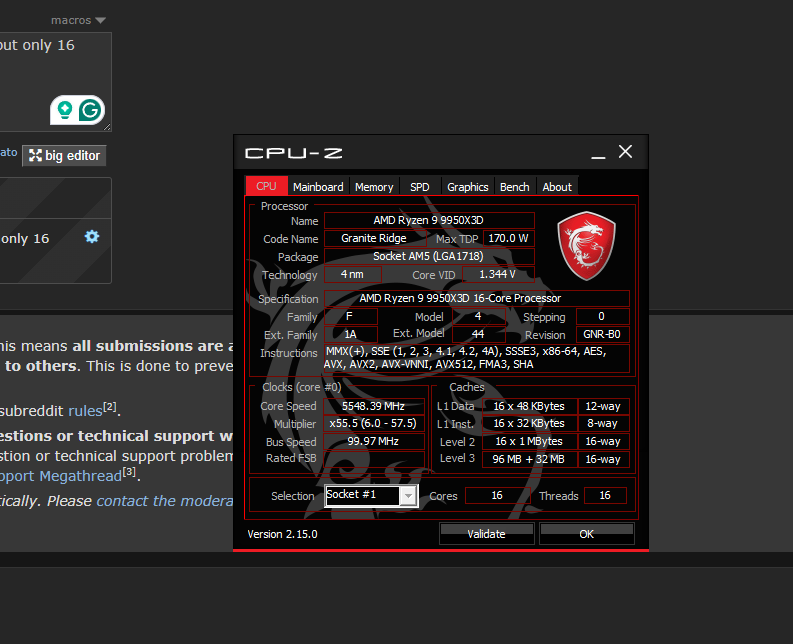793x644 pixels.
Task: Click the Ext. Model value 44
Action: (478, 334)
